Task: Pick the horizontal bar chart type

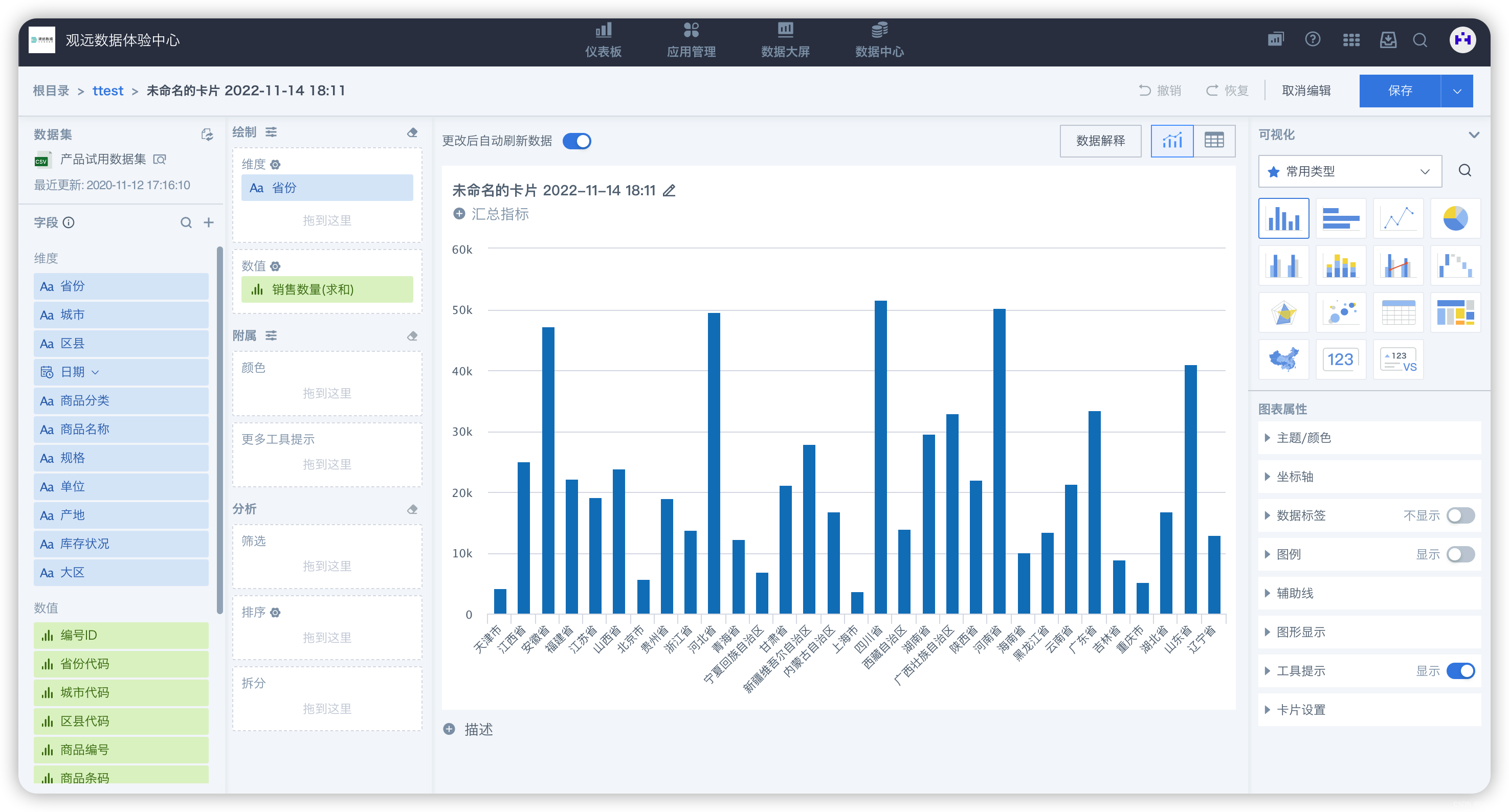Action: pos(1340,218)
